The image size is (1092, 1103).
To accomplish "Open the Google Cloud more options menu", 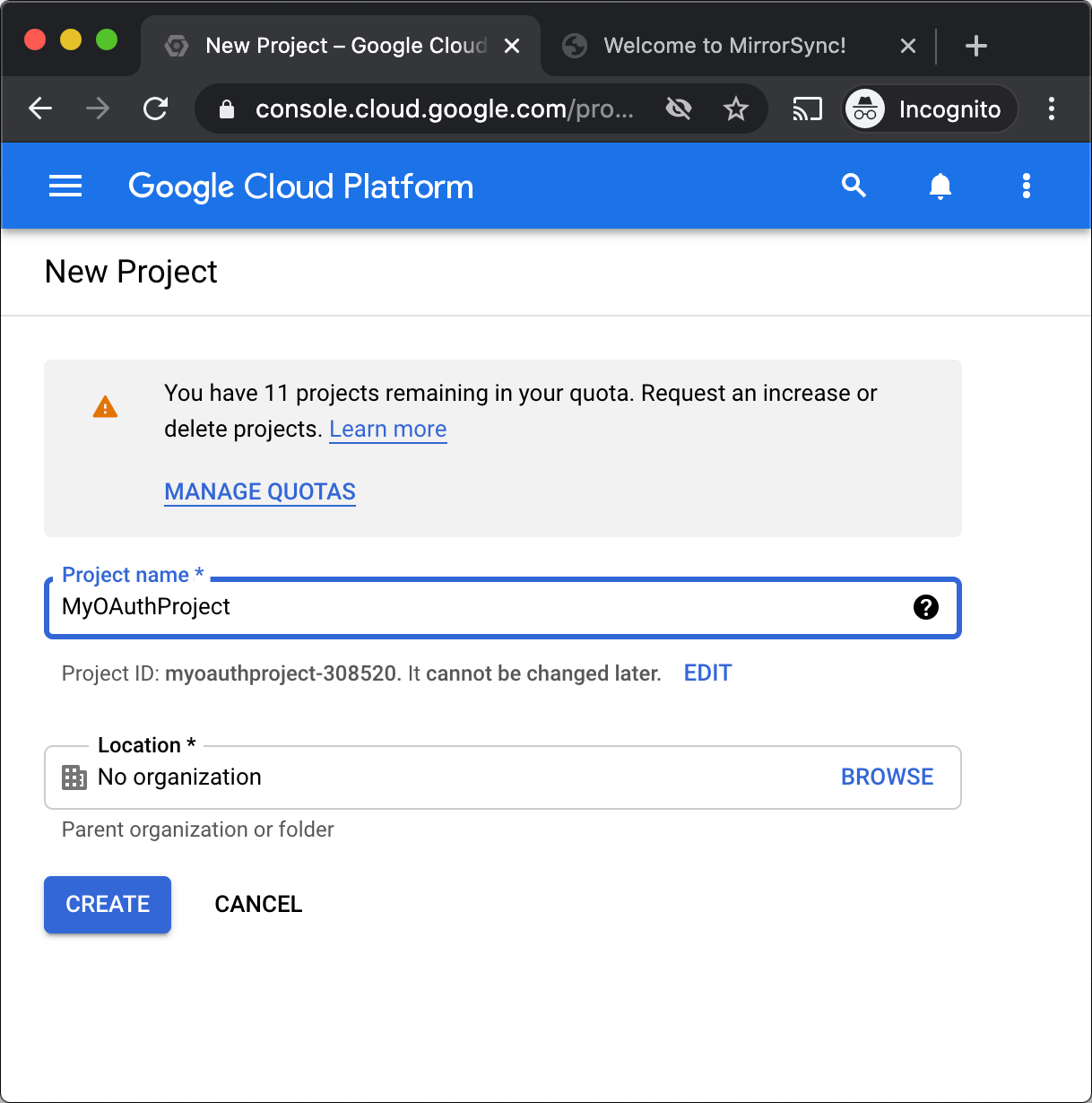I will (x=1027, y=186).
